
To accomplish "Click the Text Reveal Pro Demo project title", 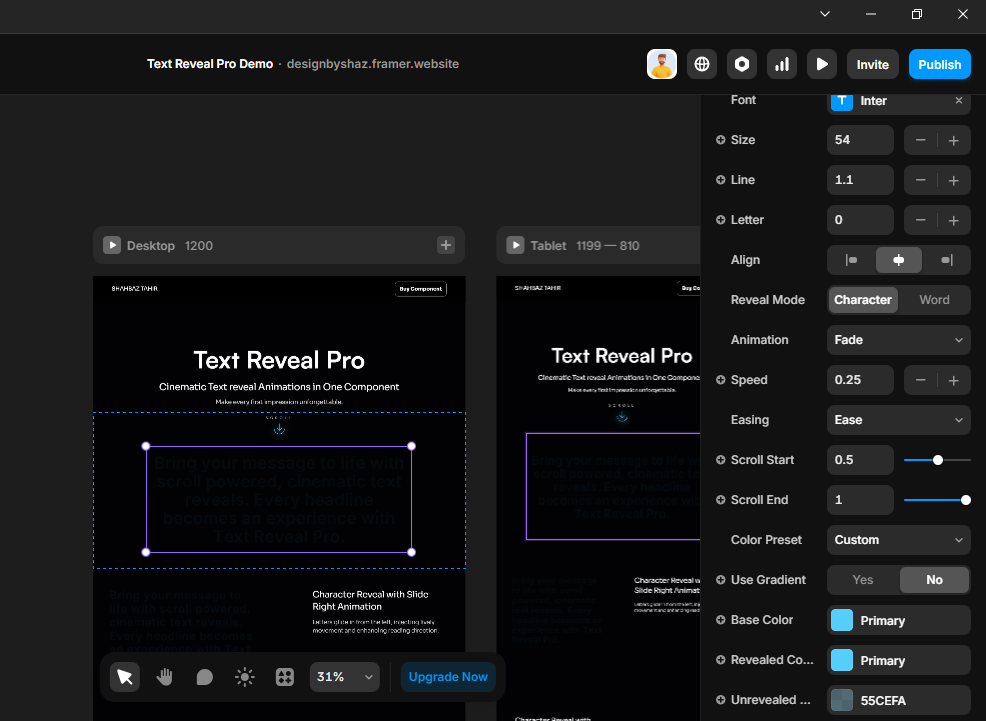I will point(210,64).
